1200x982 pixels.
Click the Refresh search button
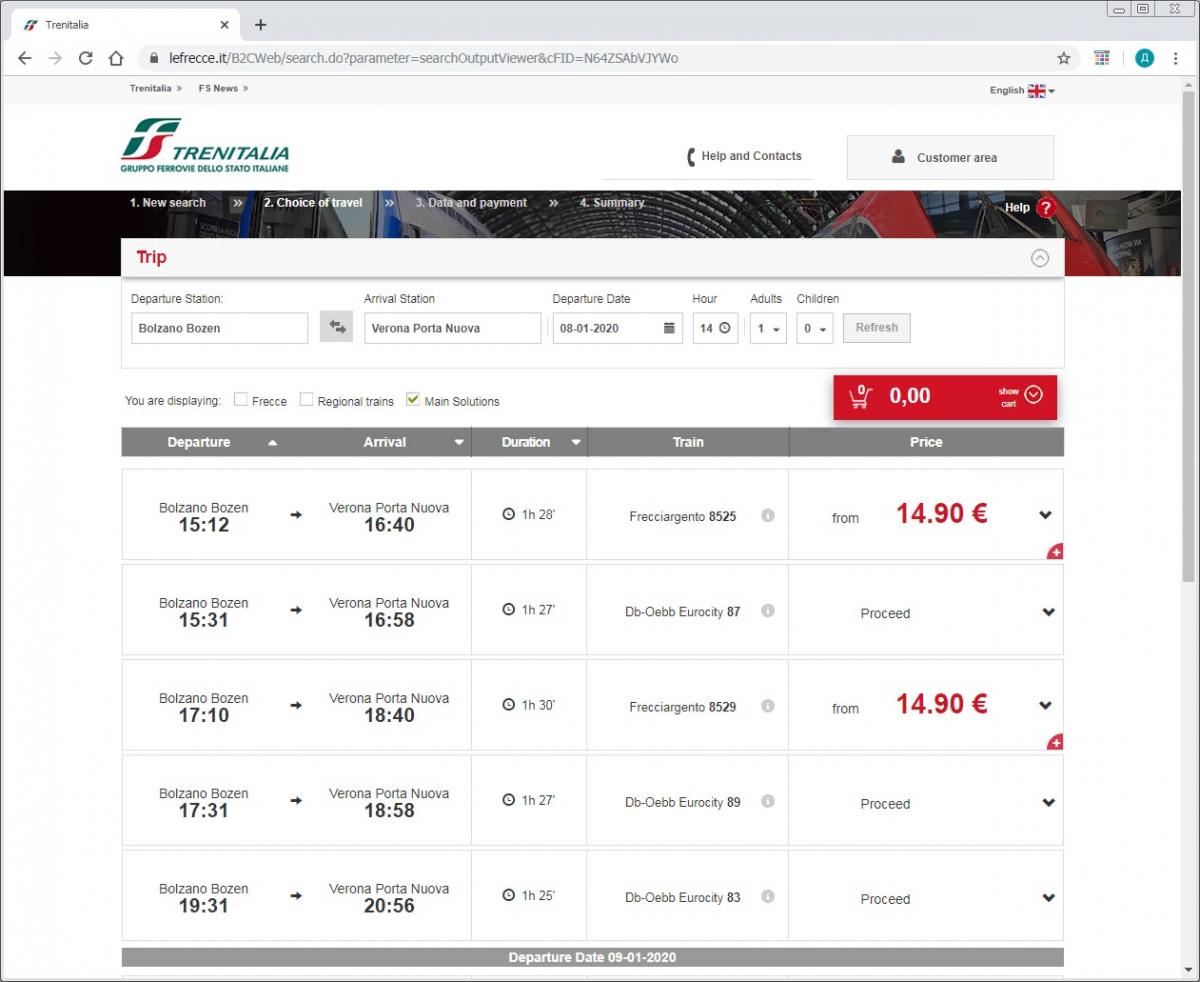click(x=877, y=328)
